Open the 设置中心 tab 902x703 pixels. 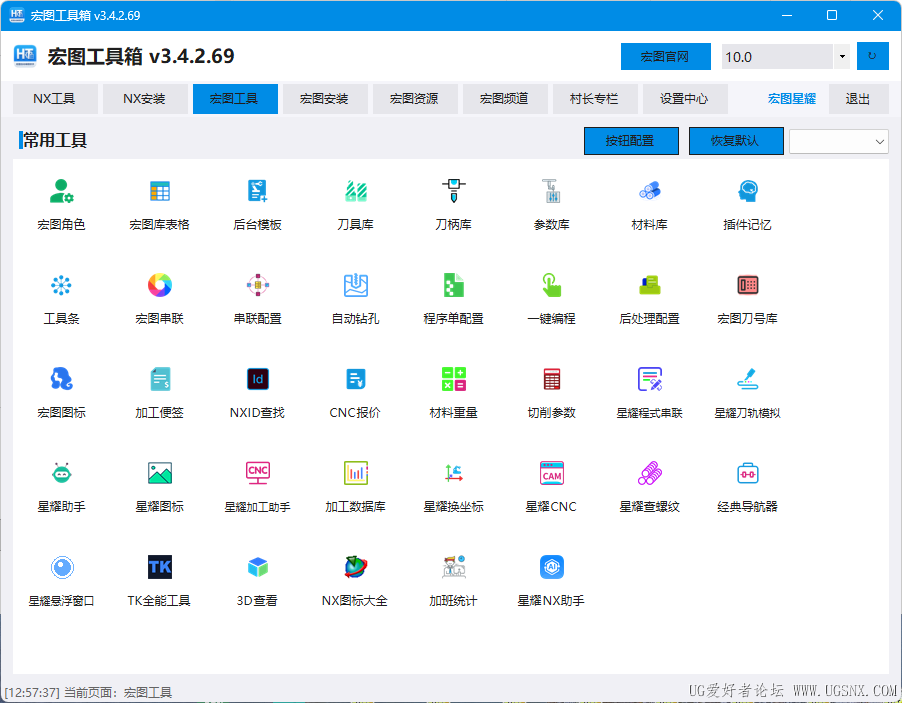(685, 99)
